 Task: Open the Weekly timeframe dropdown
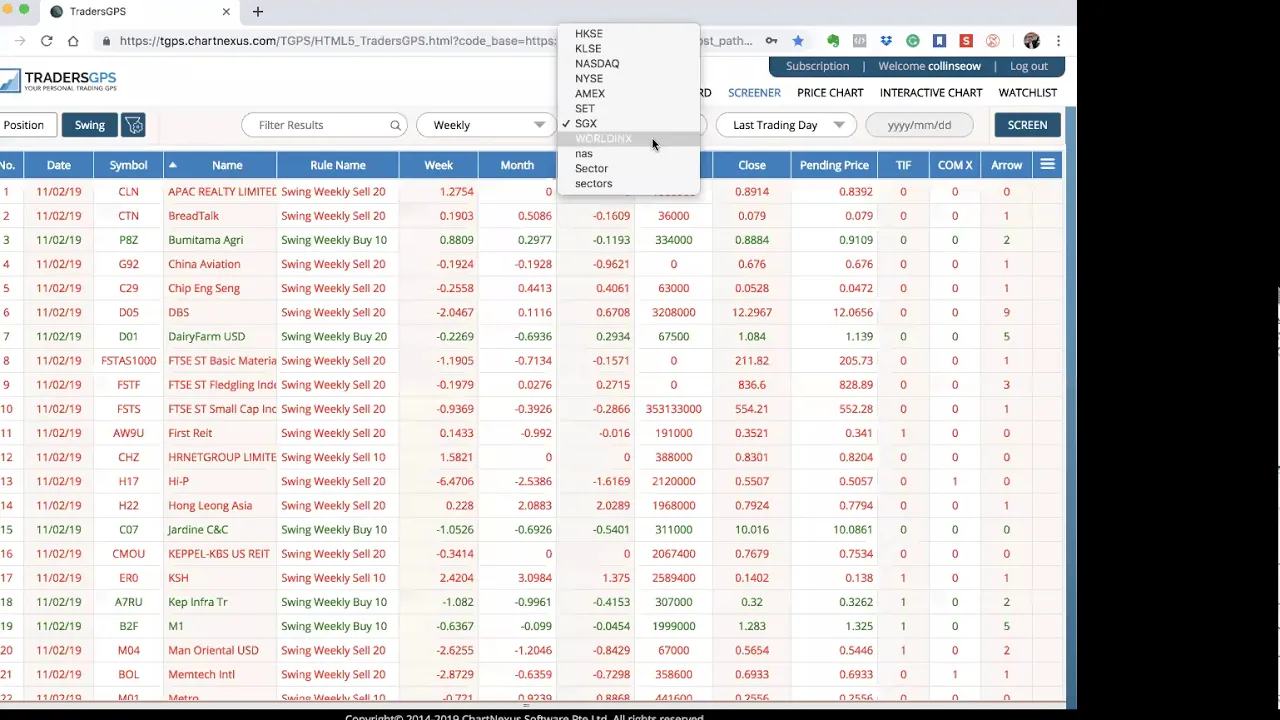(486, 125)
